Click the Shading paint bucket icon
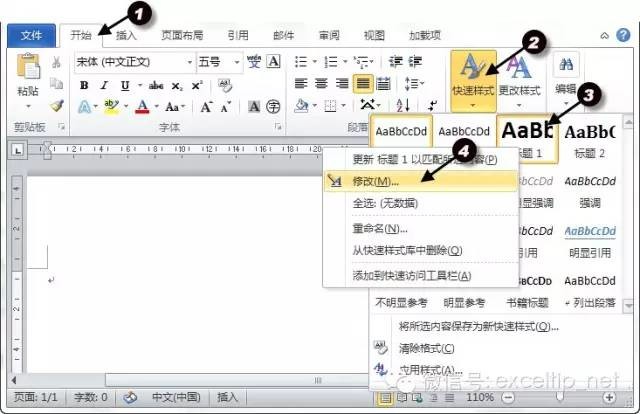The image size is (640, 414). [x=302, y=106]
